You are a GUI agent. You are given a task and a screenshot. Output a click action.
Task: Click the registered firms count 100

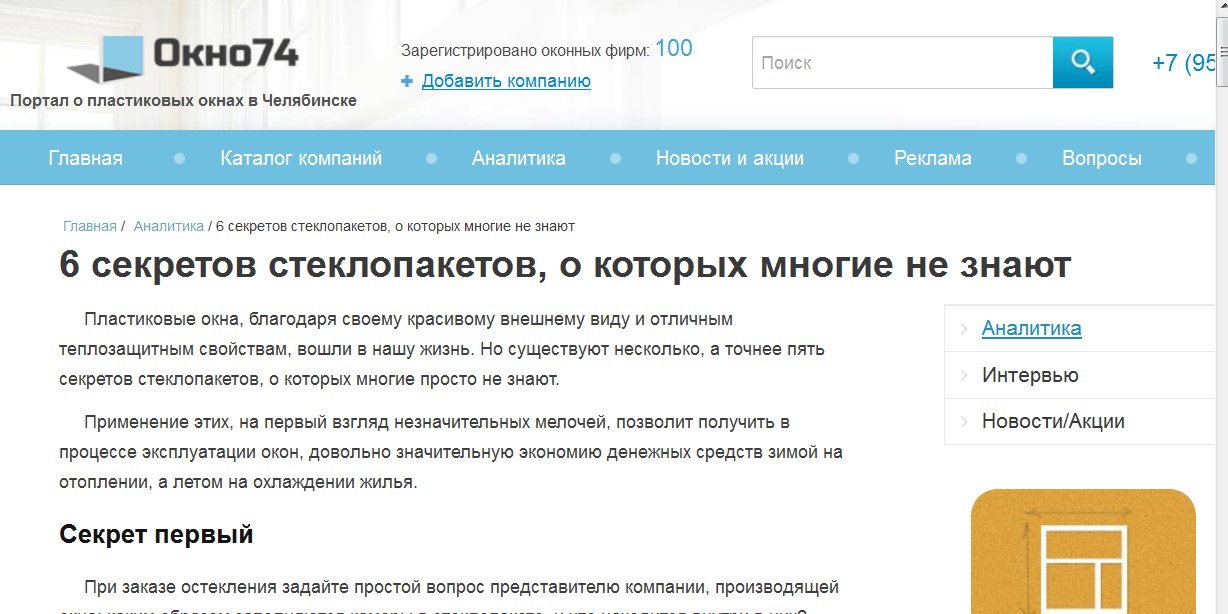pos(674,48)
